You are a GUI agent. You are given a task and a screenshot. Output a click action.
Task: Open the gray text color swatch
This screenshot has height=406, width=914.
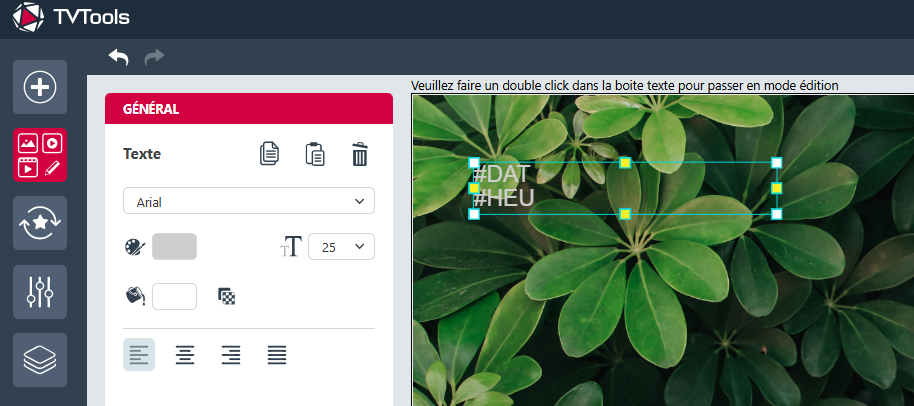click(x=174, y=246)
